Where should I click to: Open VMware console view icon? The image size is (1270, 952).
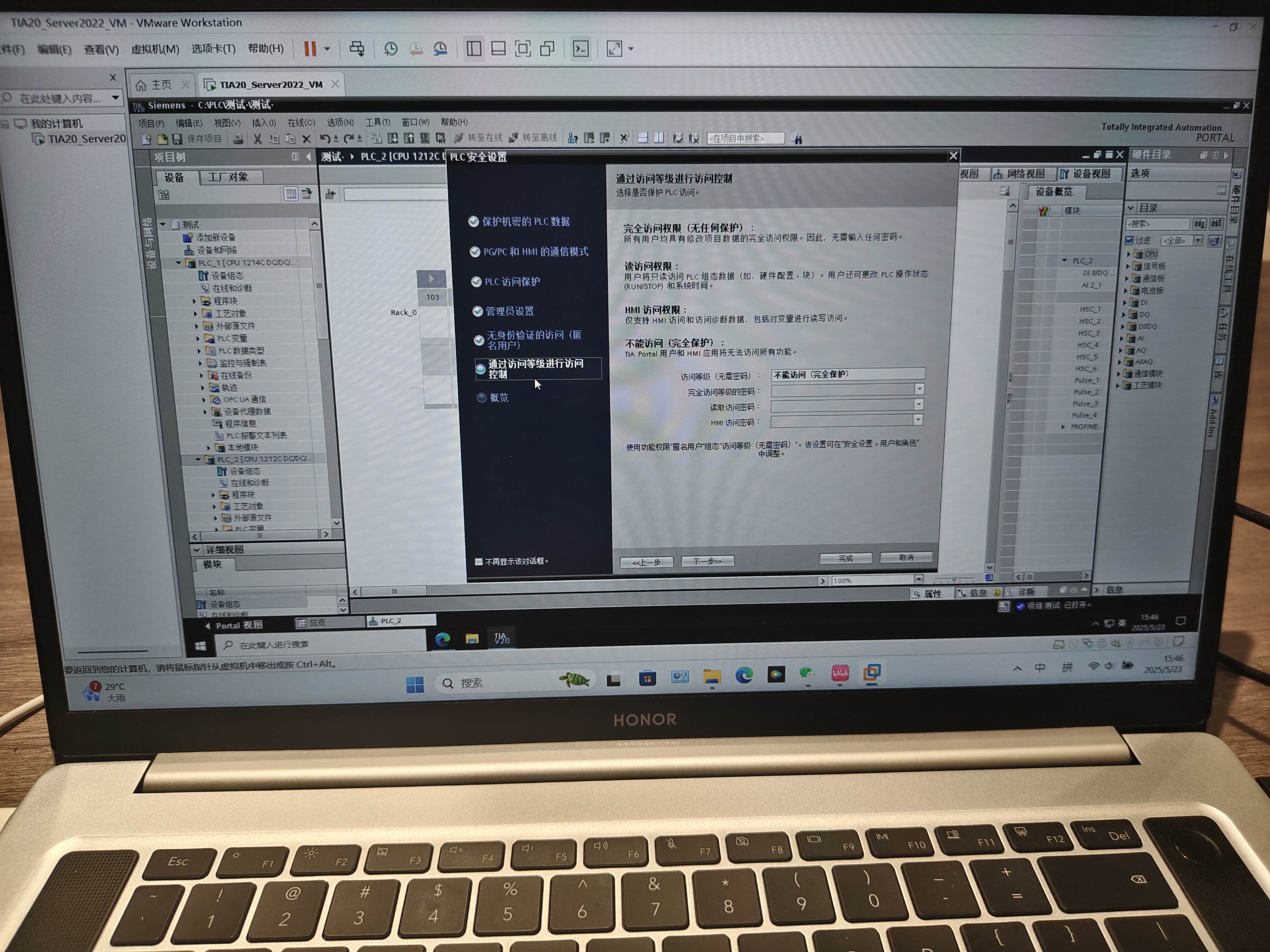click(x=580, y=49)
